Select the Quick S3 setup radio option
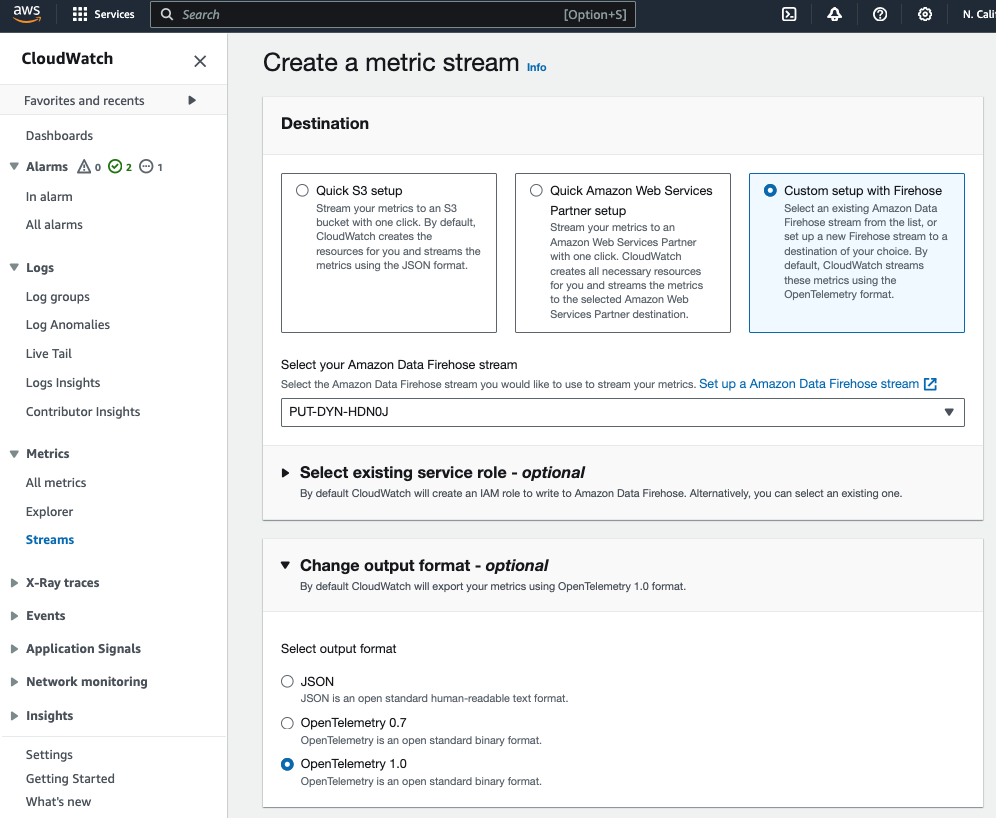This screenshot has width=996, height=818. pos(302,191)
